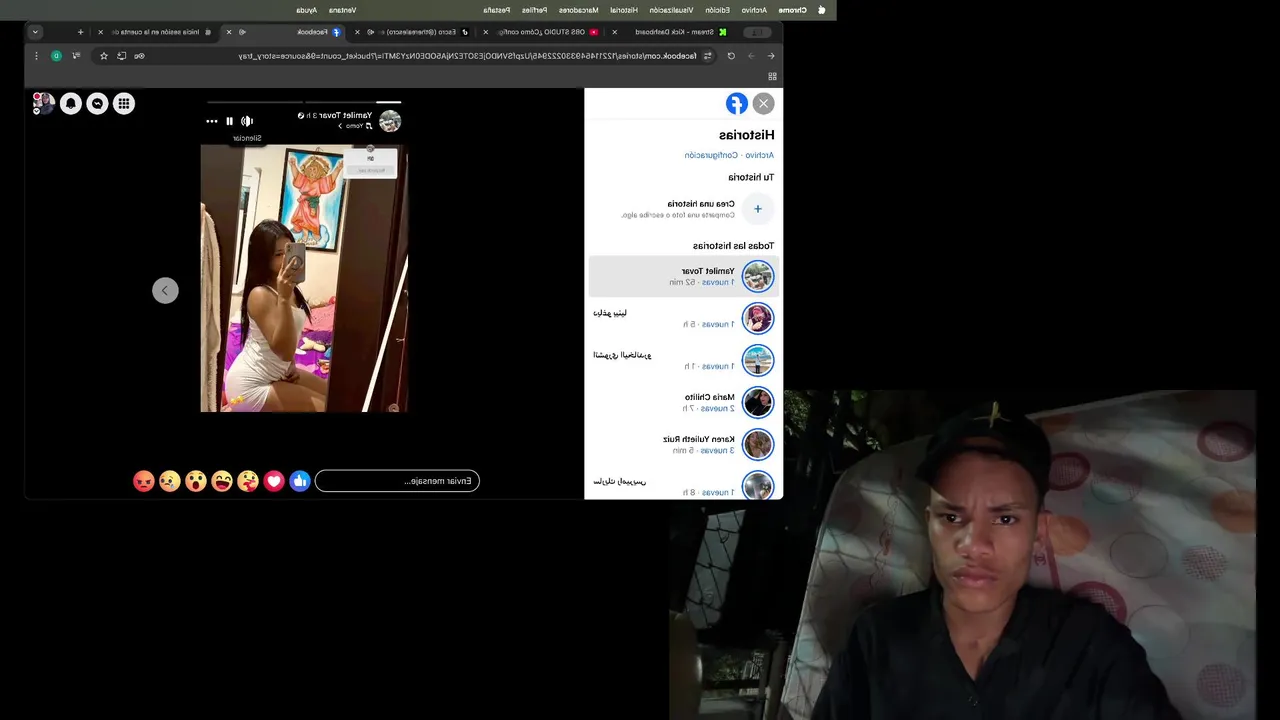This screenshot has height=720, width=1280.
Task: Expand the tab search dropdown arrow
Action: 35,32
